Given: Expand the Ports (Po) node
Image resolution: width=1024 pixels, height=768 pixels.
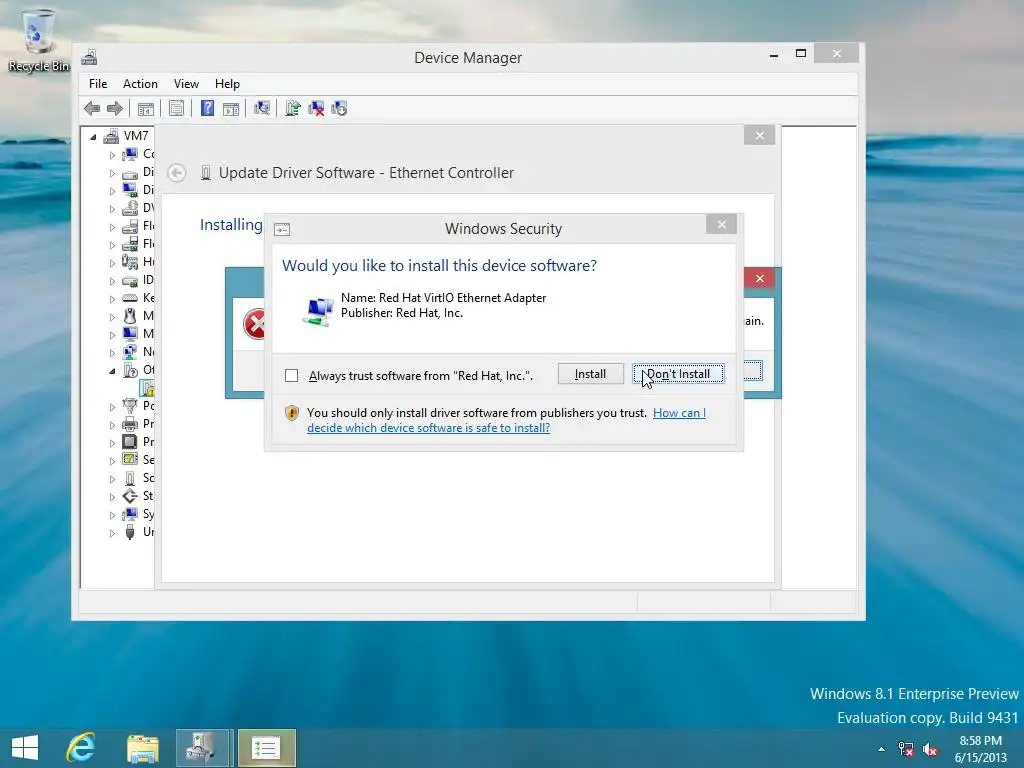Looking at the screenshot, I should point(112,406).
